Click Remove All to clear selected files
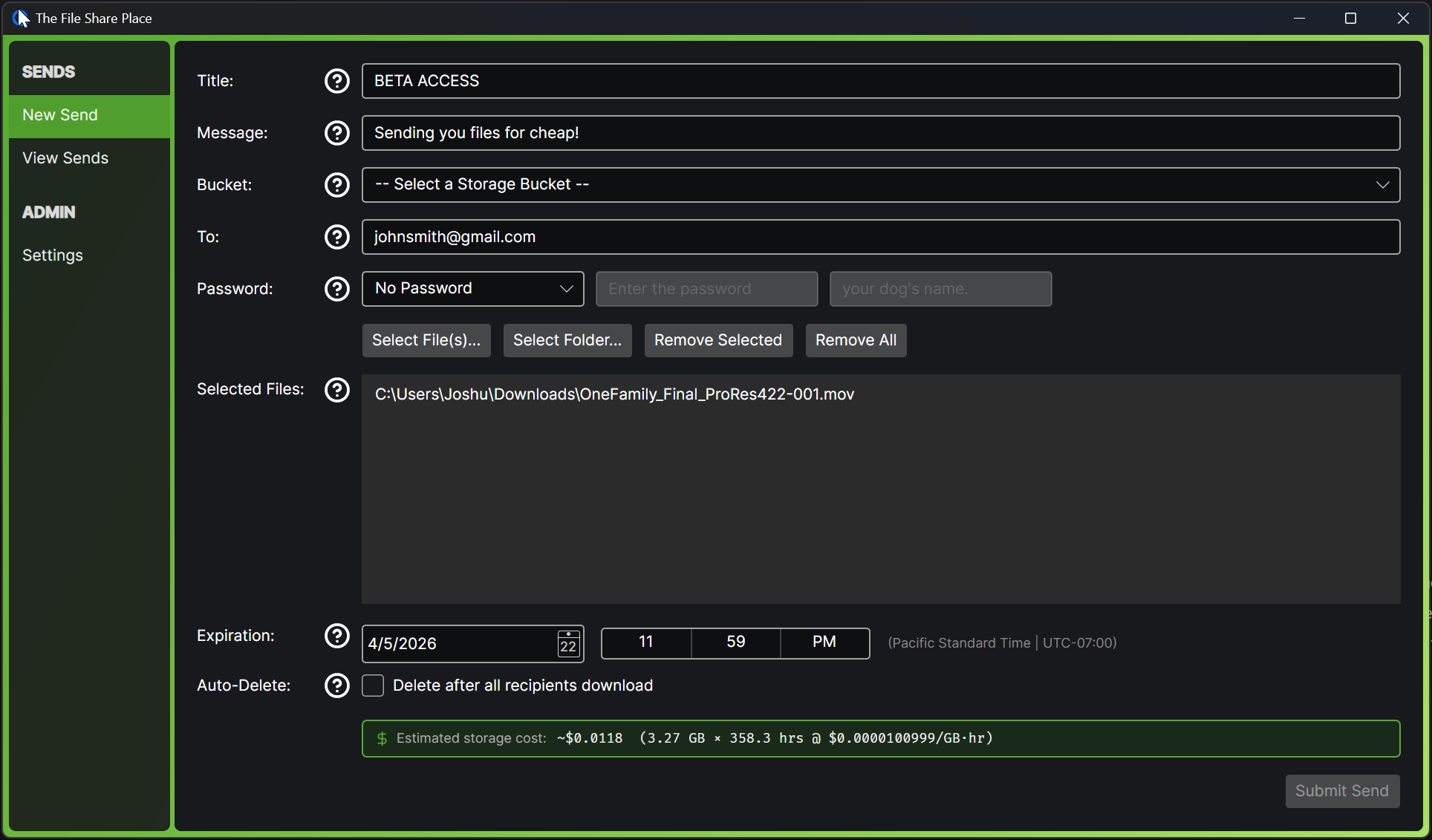The height and width of the screenshot is (840, 1432). [x=856, y=340]
